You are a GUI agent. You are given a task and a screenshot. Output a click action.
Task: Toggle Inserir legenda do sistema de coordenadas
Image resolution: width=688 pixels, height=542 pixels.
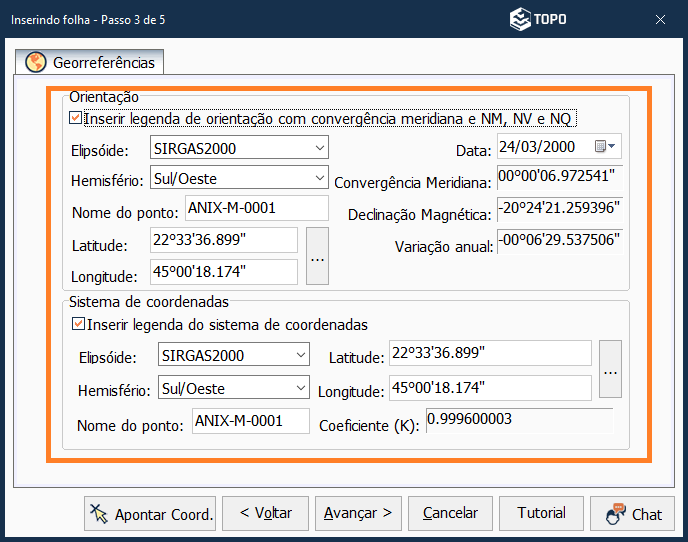coord(79,325)
